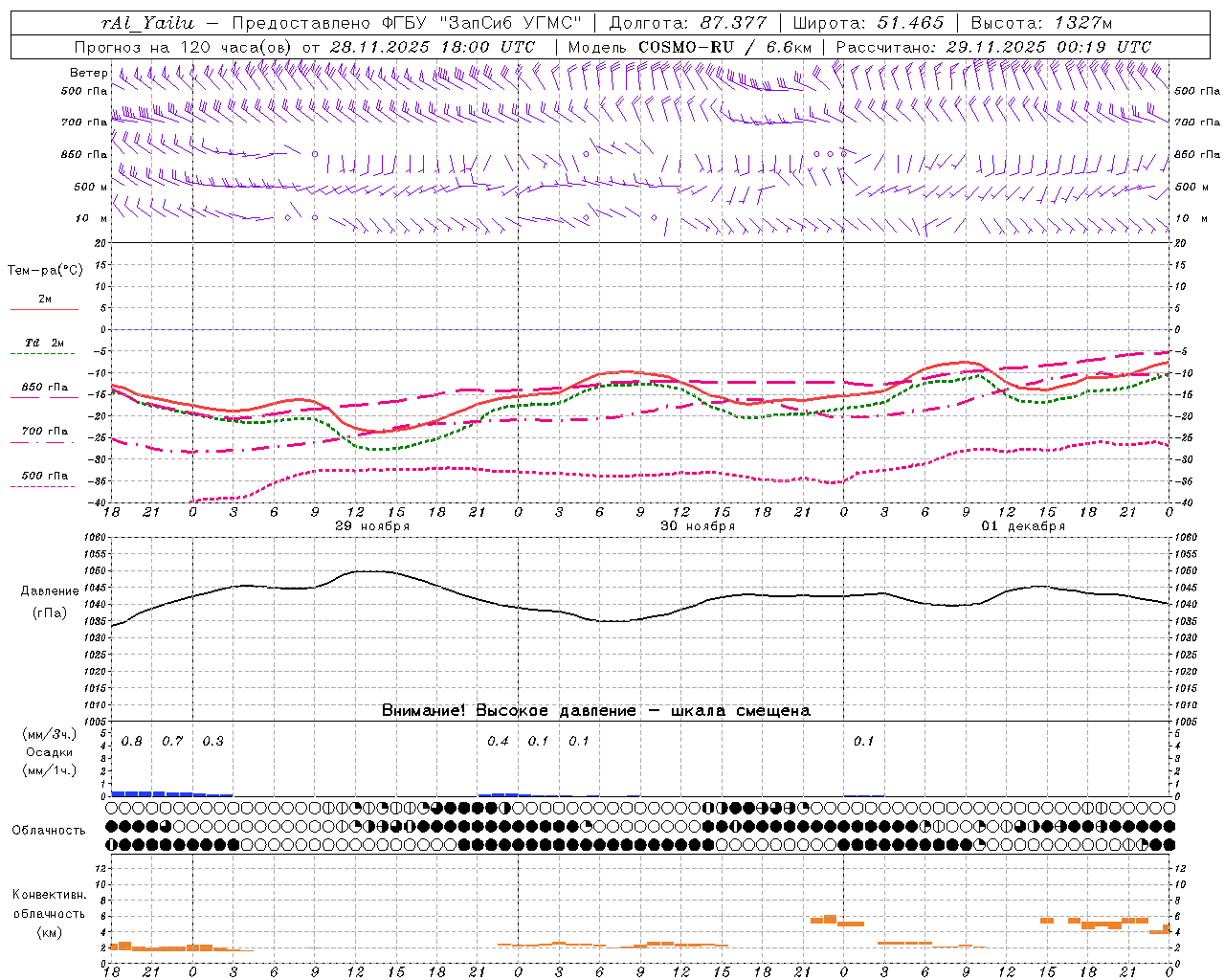1225x980 pixels.
Task: Click the 30 ноября date label
Action: tap(698, 526)
